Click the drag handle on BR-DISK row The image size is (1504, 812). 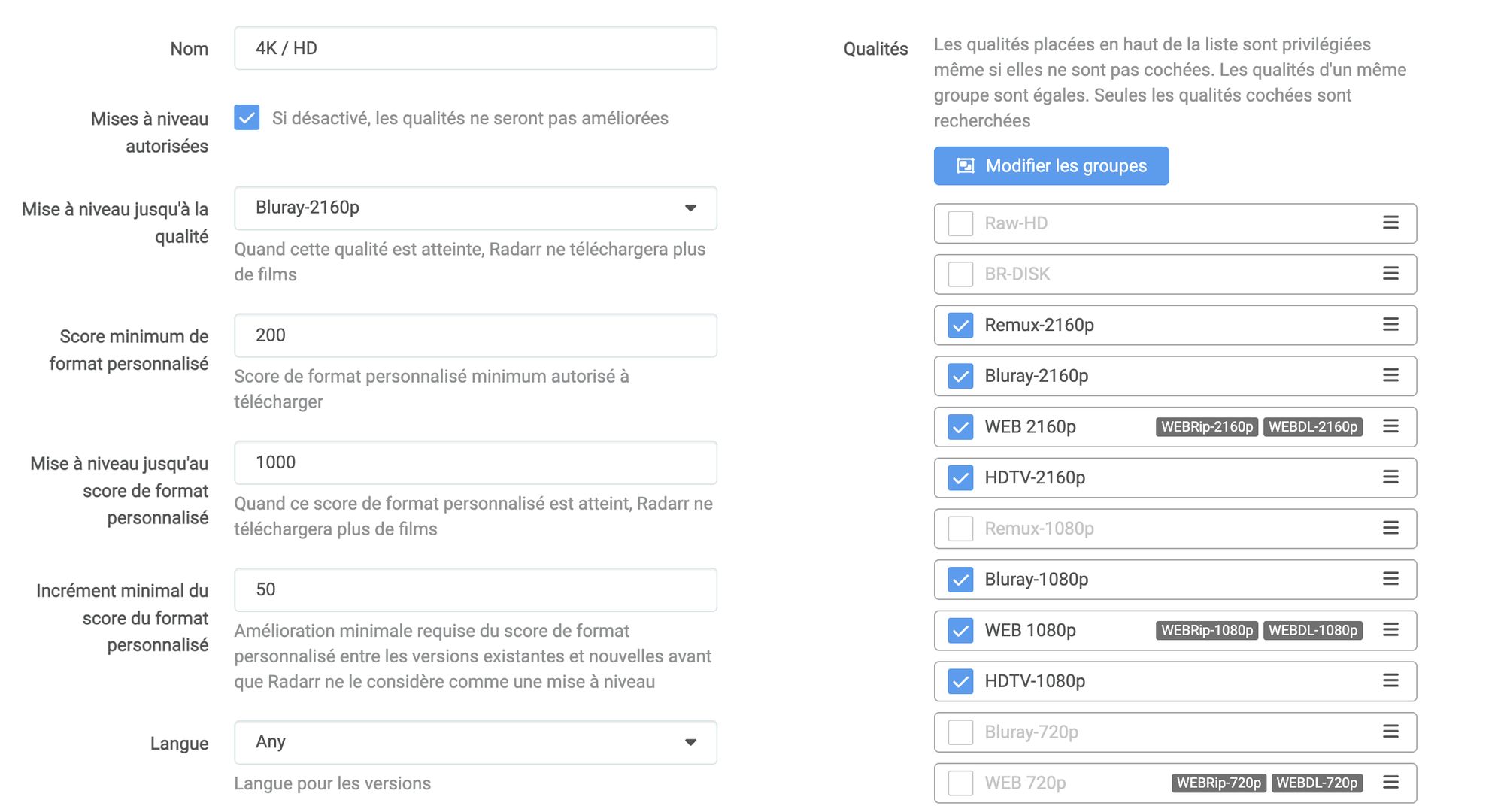[1390, 274]
